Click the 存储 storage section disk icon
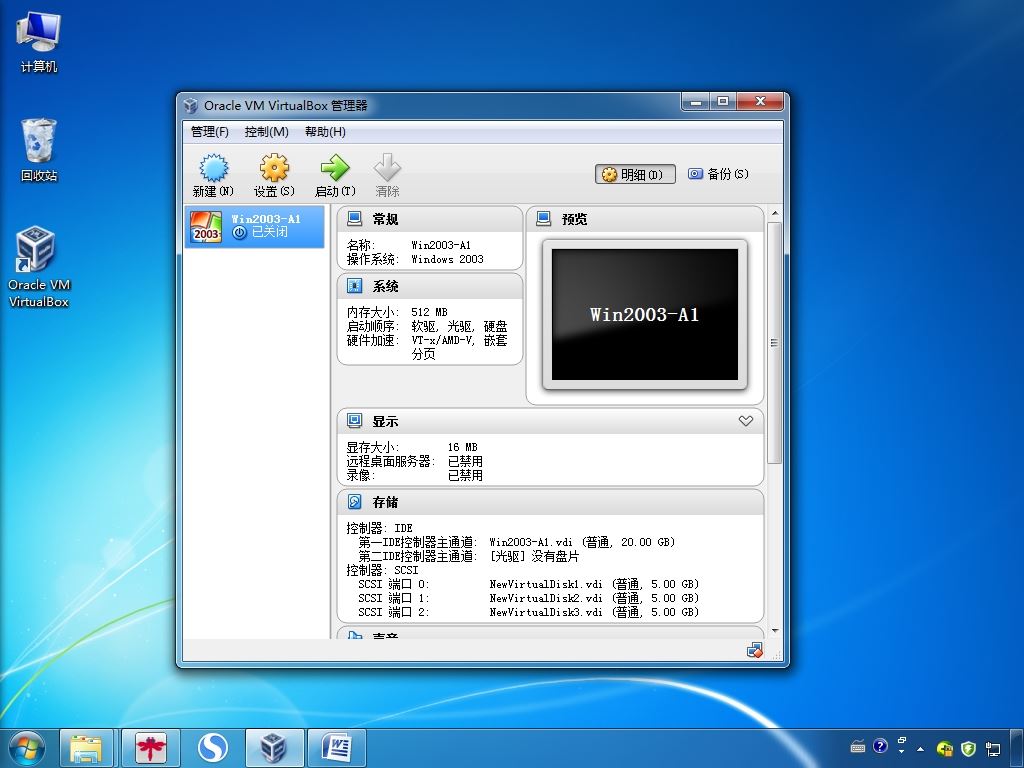The height and width of the screenshot is (768, 1024). [x=355, y=502]
